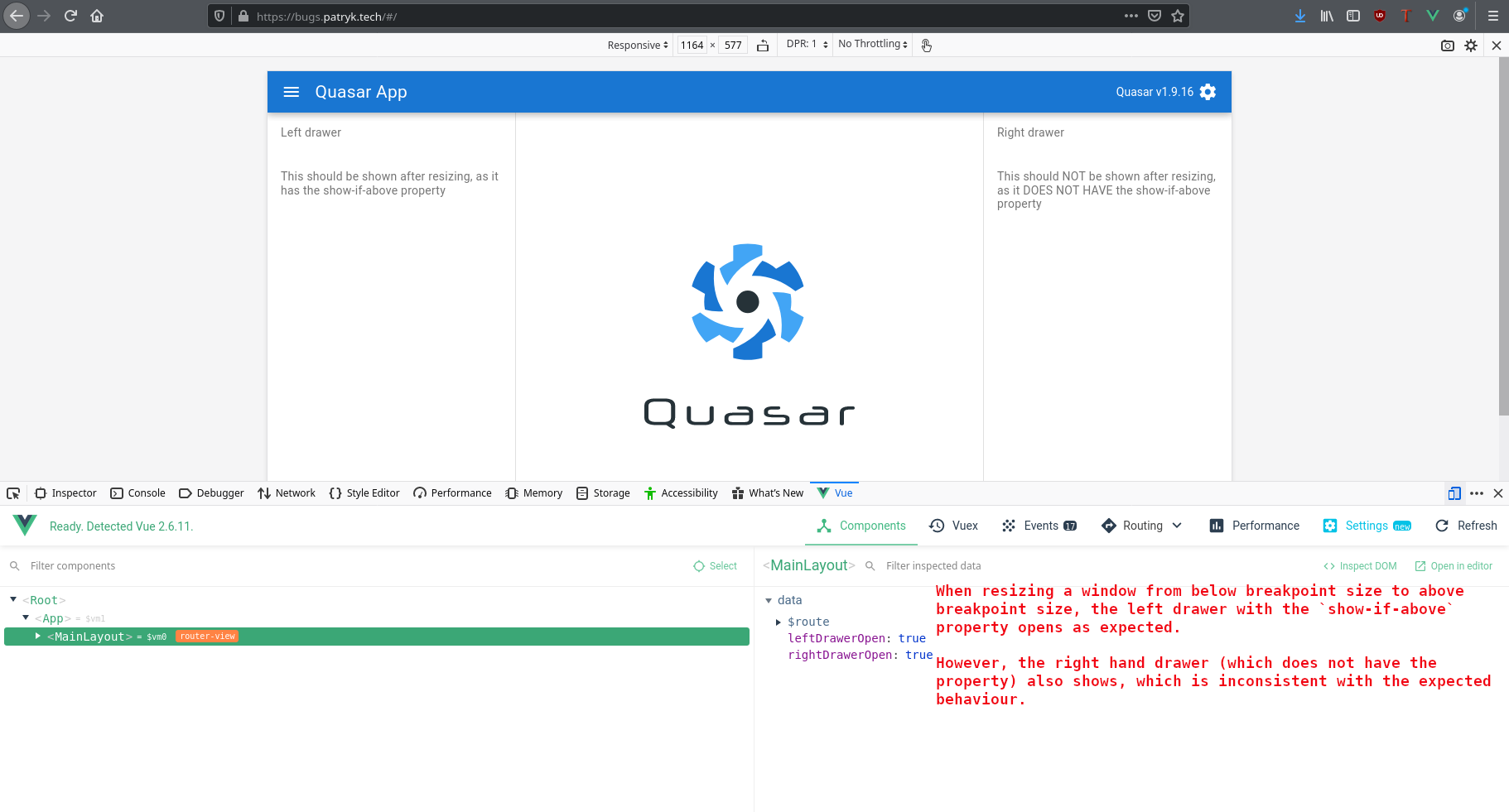Click the uBlock Origin shield icon
The width and height of the screenshot is (1509, 812).
click(1380, 15)
